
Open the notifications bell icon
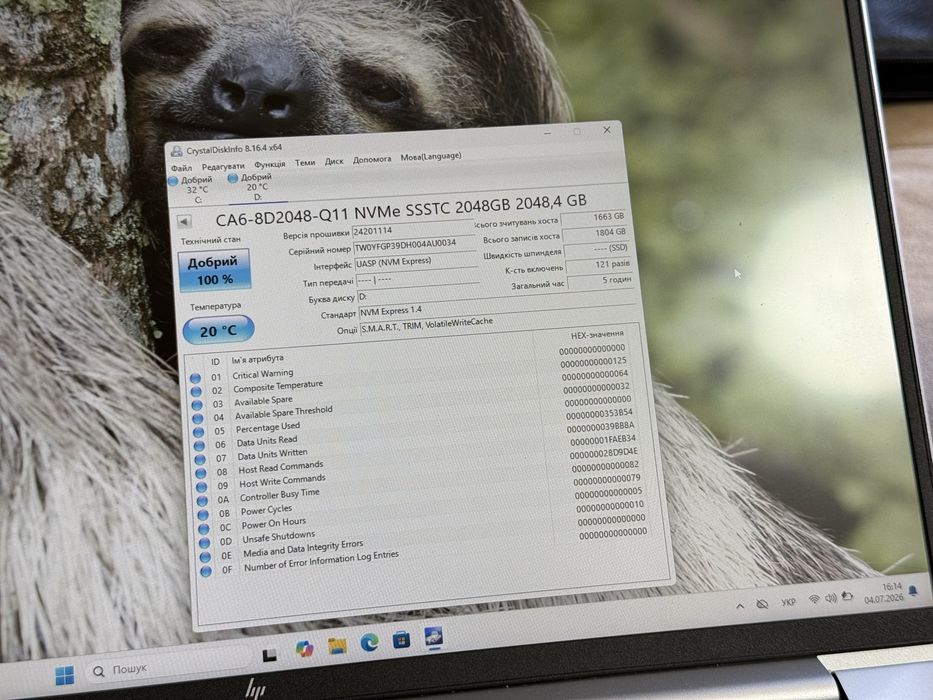(913, 590)
